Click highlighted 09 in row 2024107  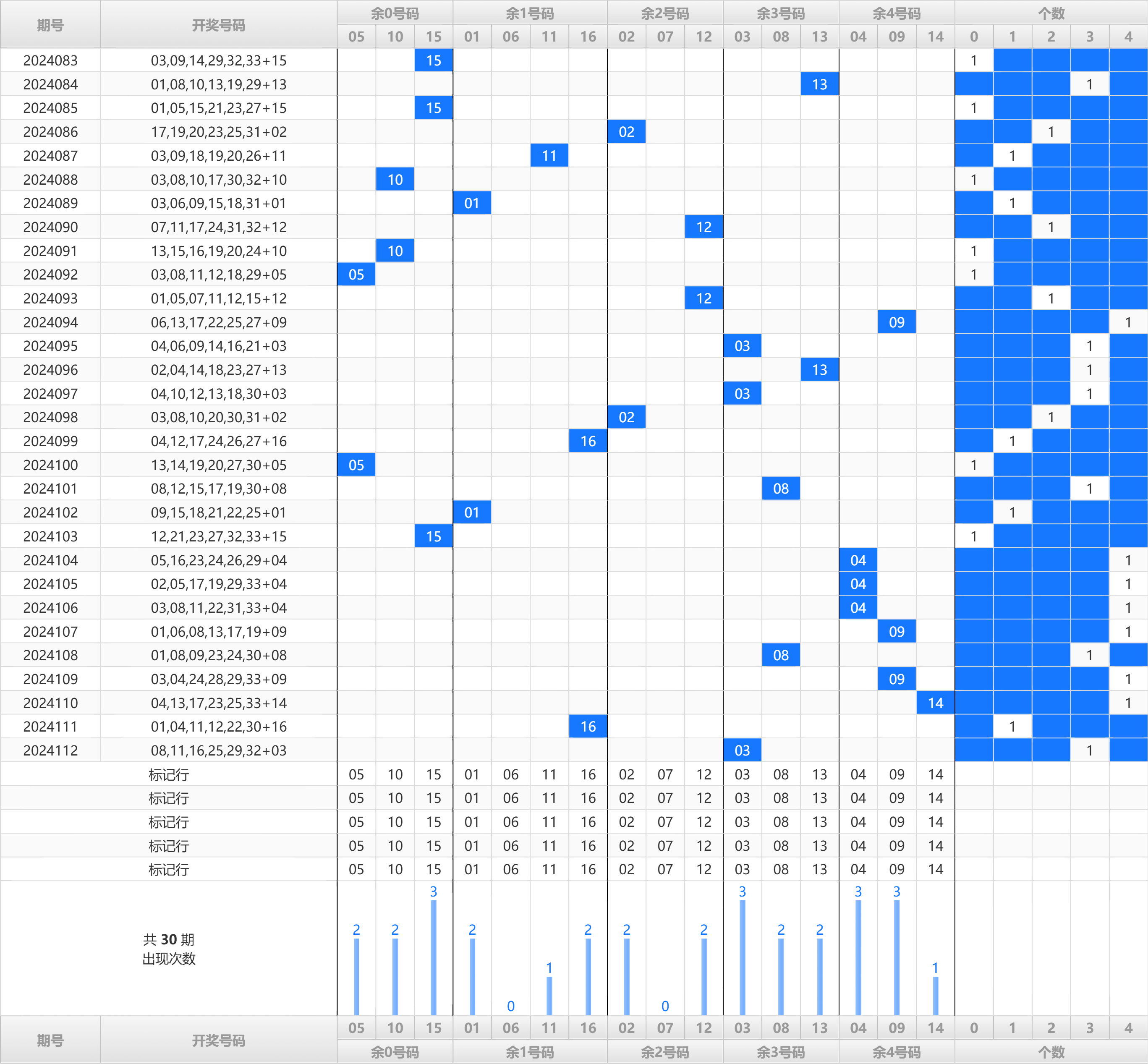[x=897, y=632]
